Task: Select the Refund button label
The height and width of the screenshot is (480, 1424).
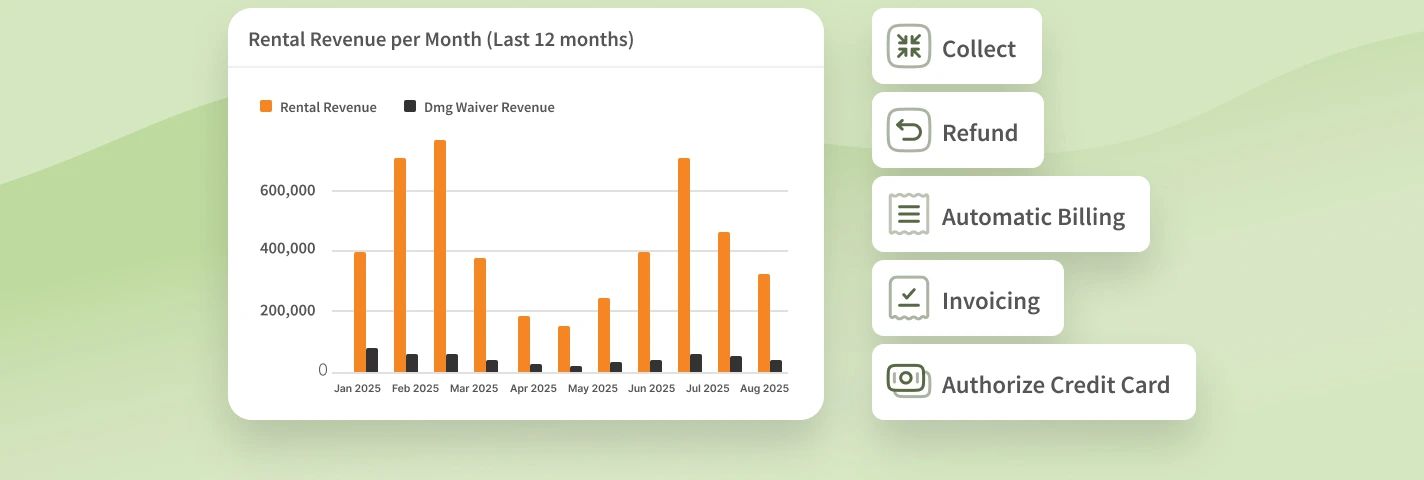Action: (980, 133)
